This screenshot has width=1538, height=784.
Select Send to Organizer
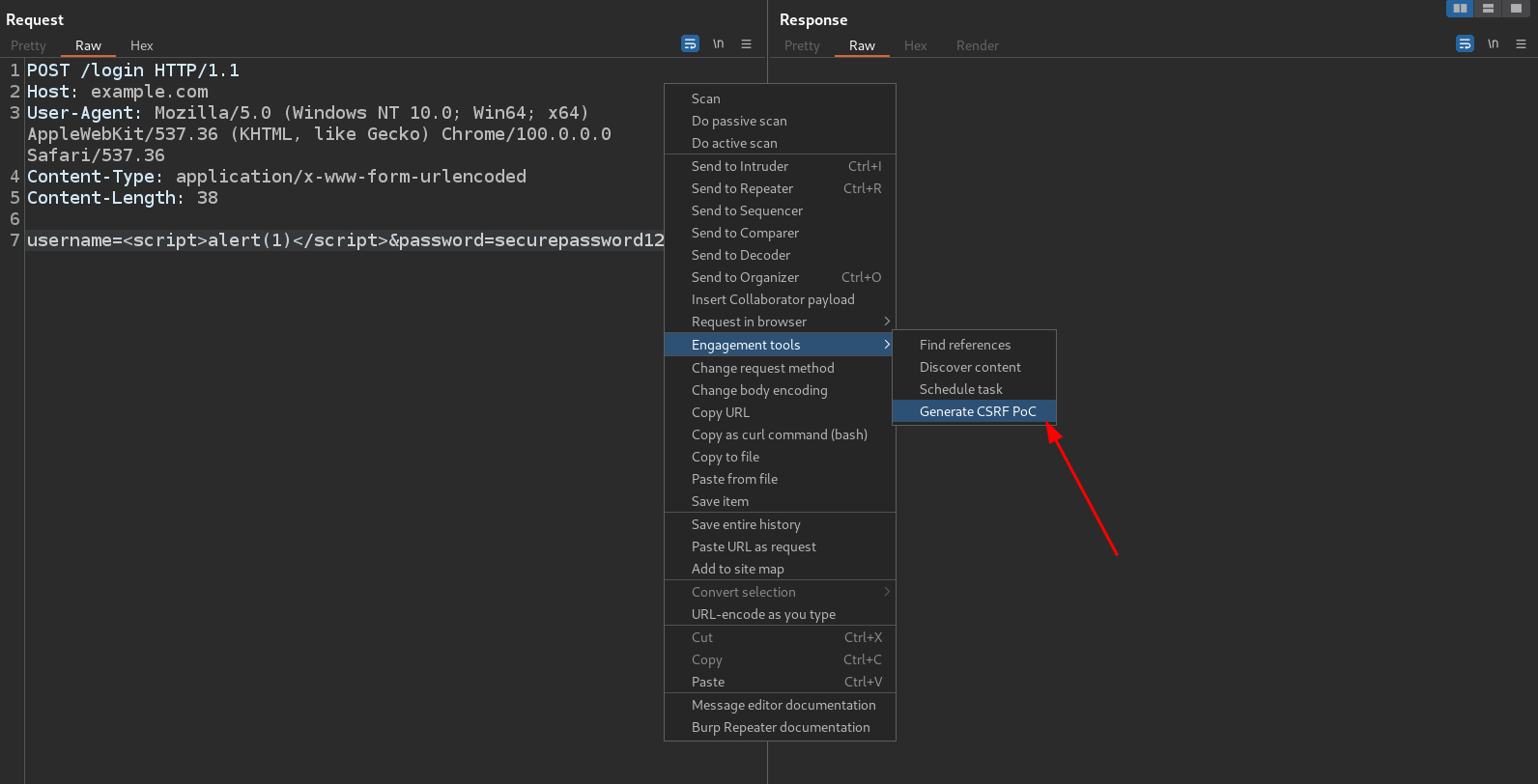tap(780, 277)
